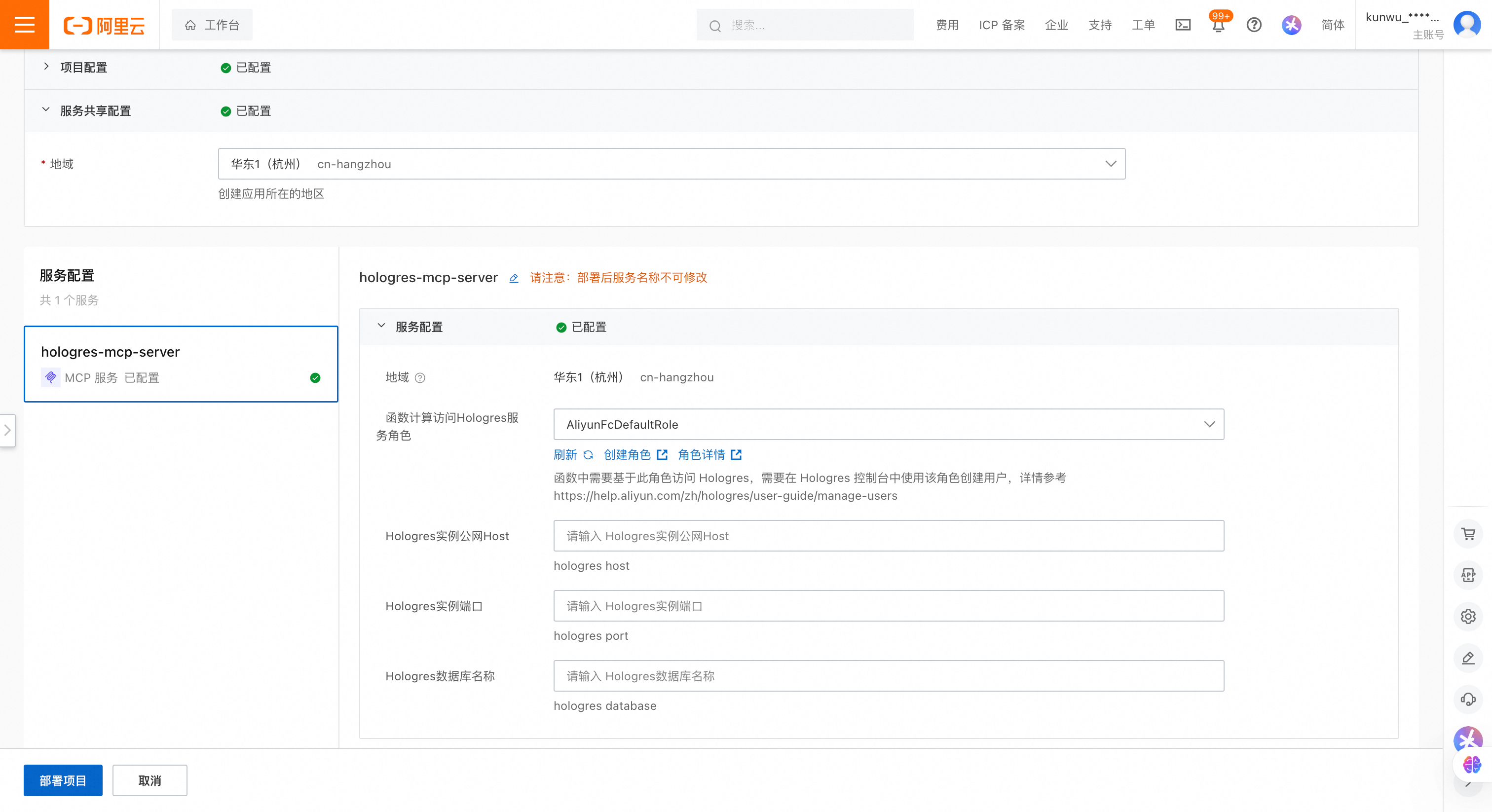Click the refresh role list icon
Image resolution: width=1492 pixels, height=812 pixels.
pyautogui.click(x=588, y=455)
